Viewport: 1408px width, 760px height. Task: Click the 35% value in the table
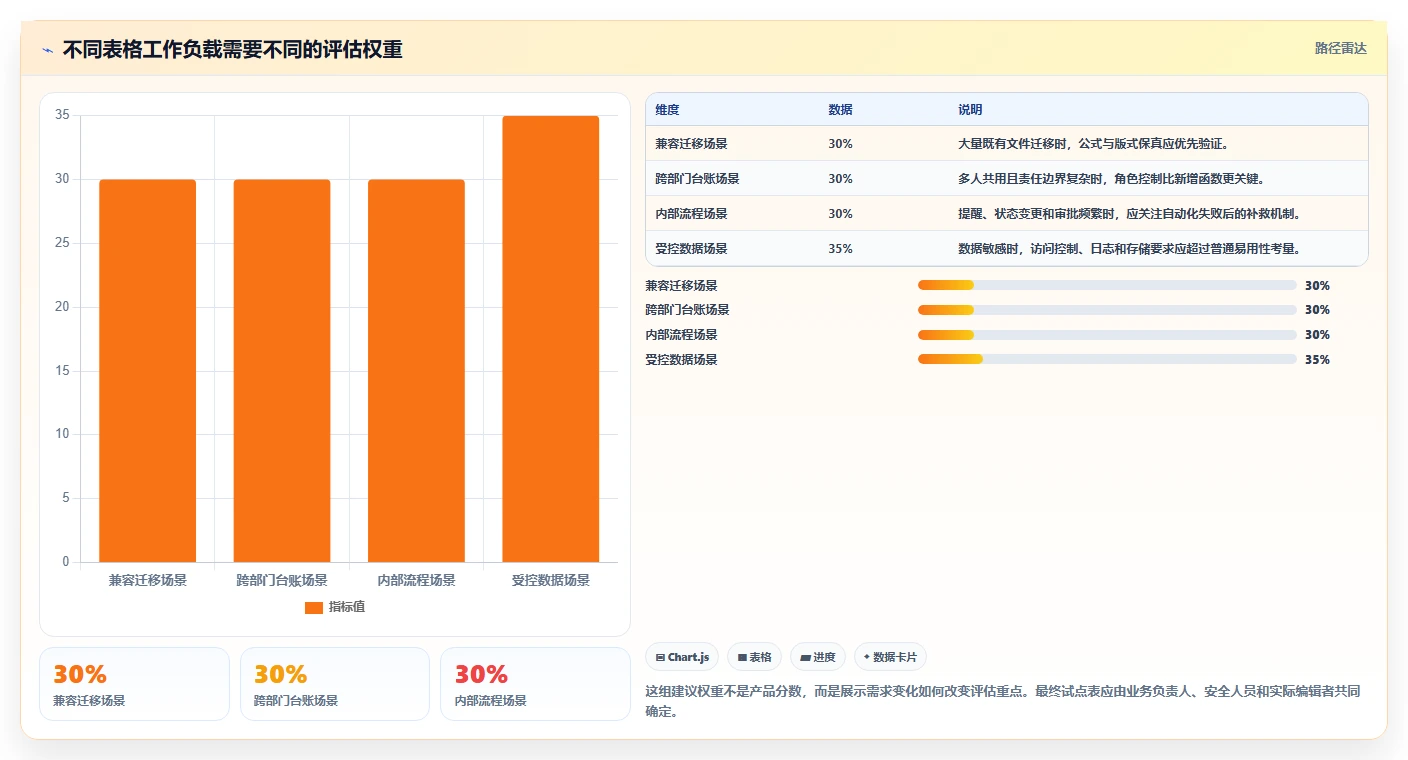click(x=841, y=249)
